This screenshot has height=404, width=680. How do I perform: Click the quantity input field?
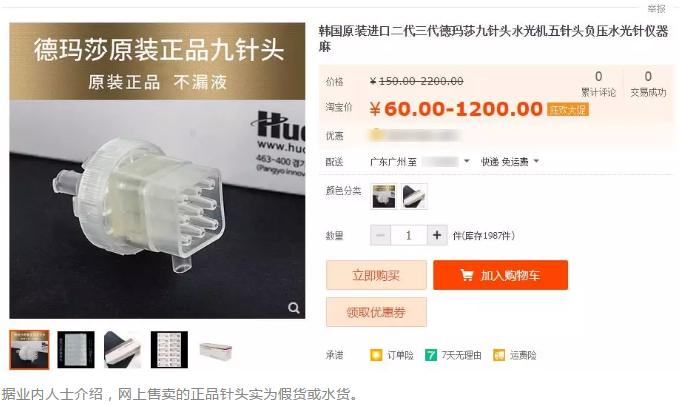409,235
